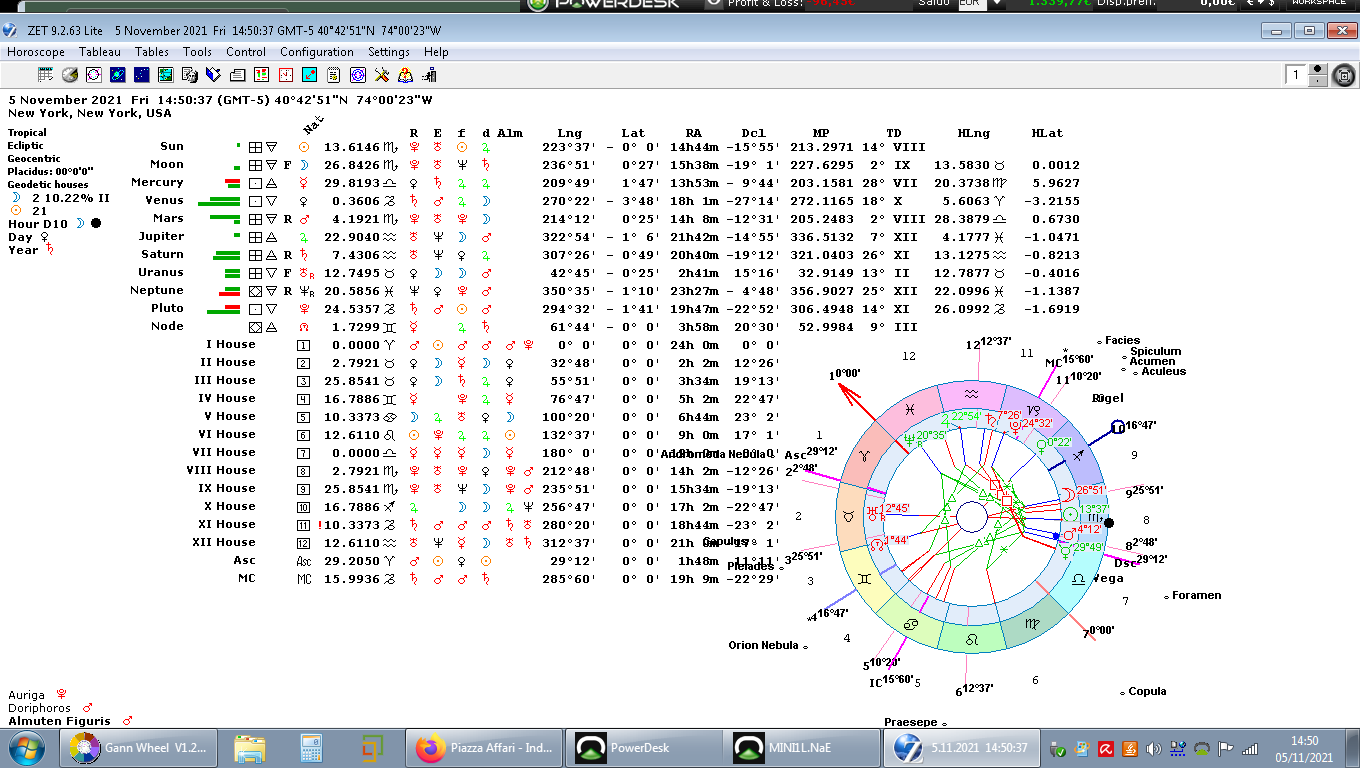Viewport: 1360px width, 768px height.
Task: Open the dark blue starry sky icon
Action: point(142,75)
